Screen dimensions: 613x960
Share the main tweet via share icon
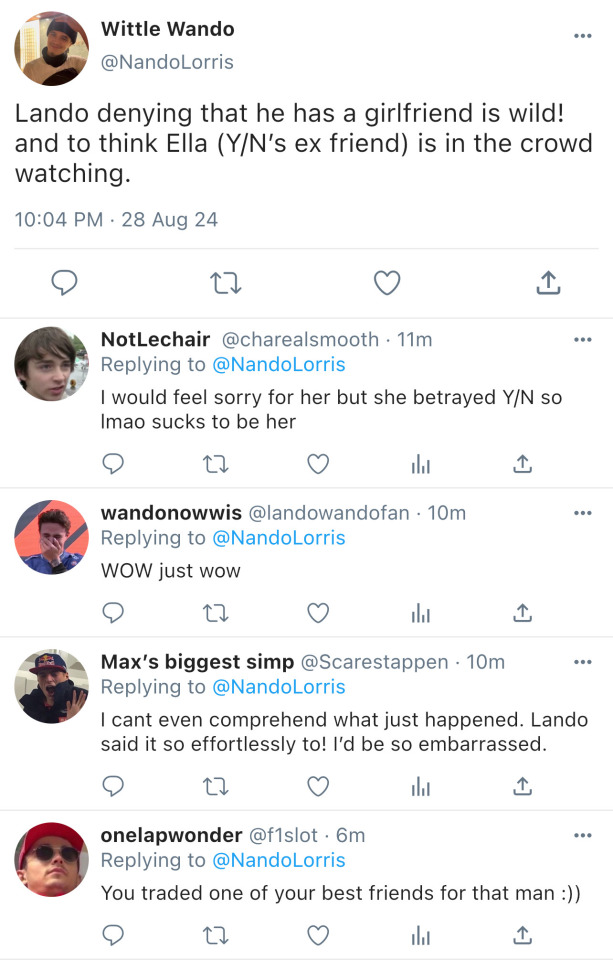(x=547, y=284)
